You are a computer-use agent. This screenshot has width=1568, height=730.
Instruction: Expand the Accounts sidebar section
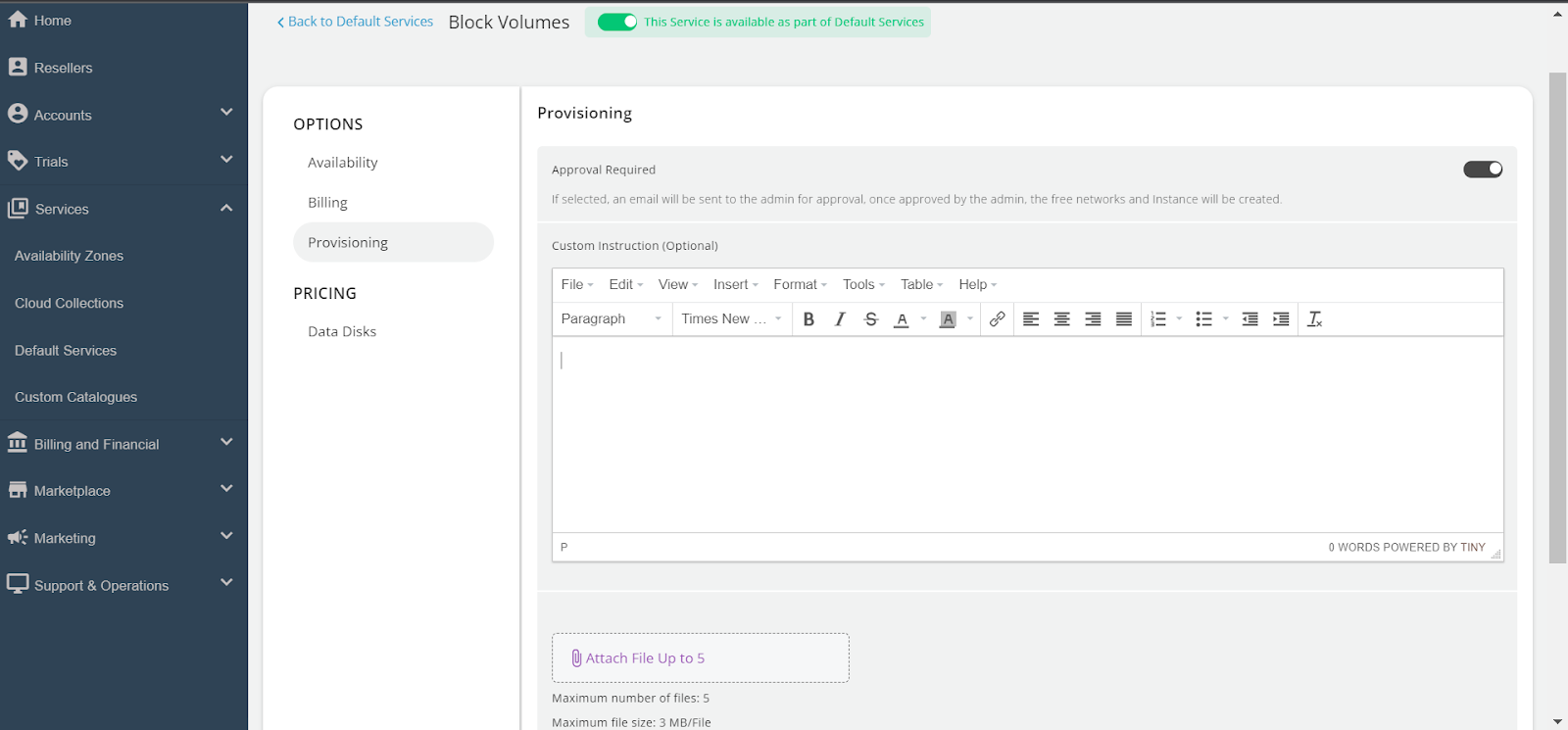click(x=226, y=113)
